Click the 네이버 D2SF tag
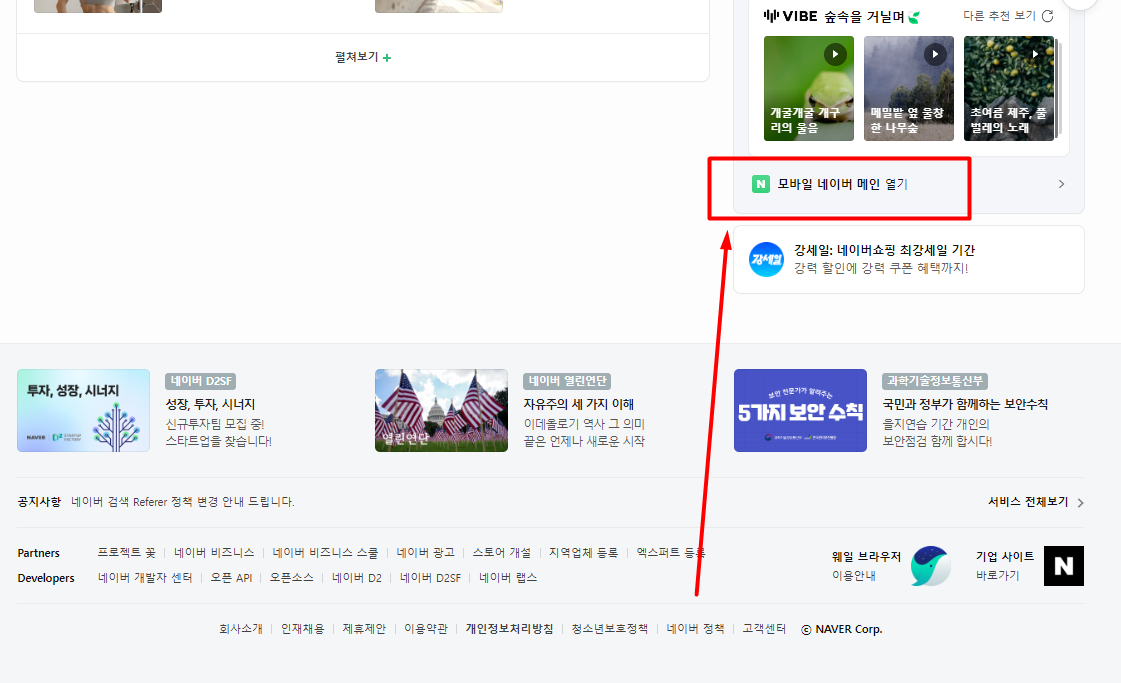1121x683 pixels. 201,381
